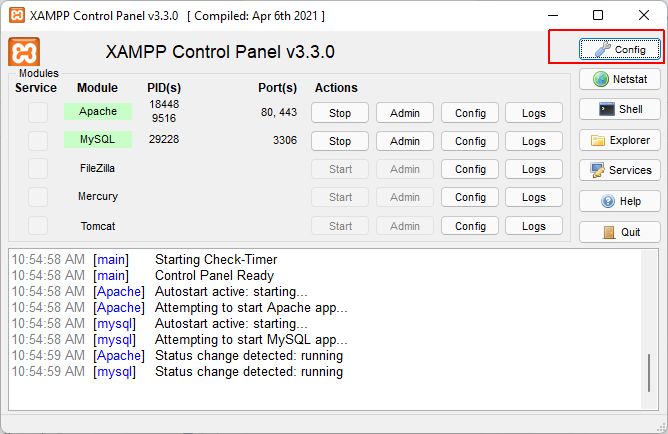Click 'Starting Check-Timer' log line
668x434 pixels.
(216, 259)
